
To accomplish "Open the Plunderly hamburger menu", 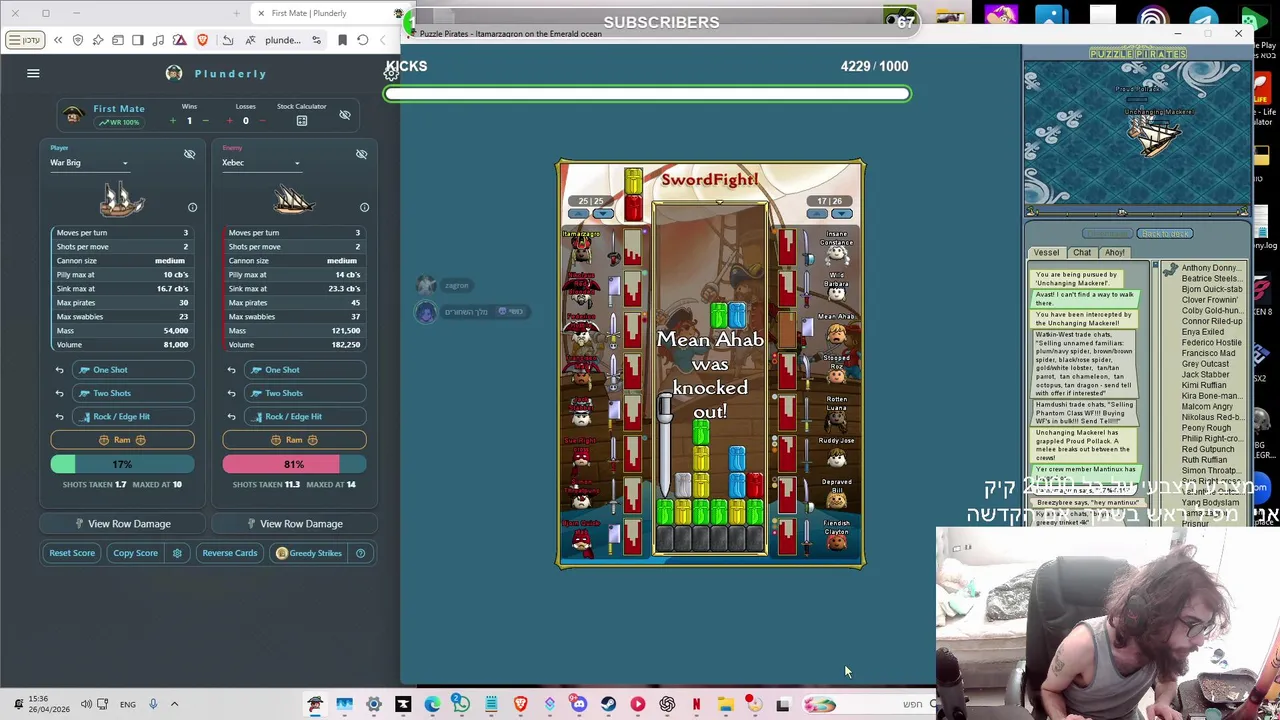I will [33, 73].
